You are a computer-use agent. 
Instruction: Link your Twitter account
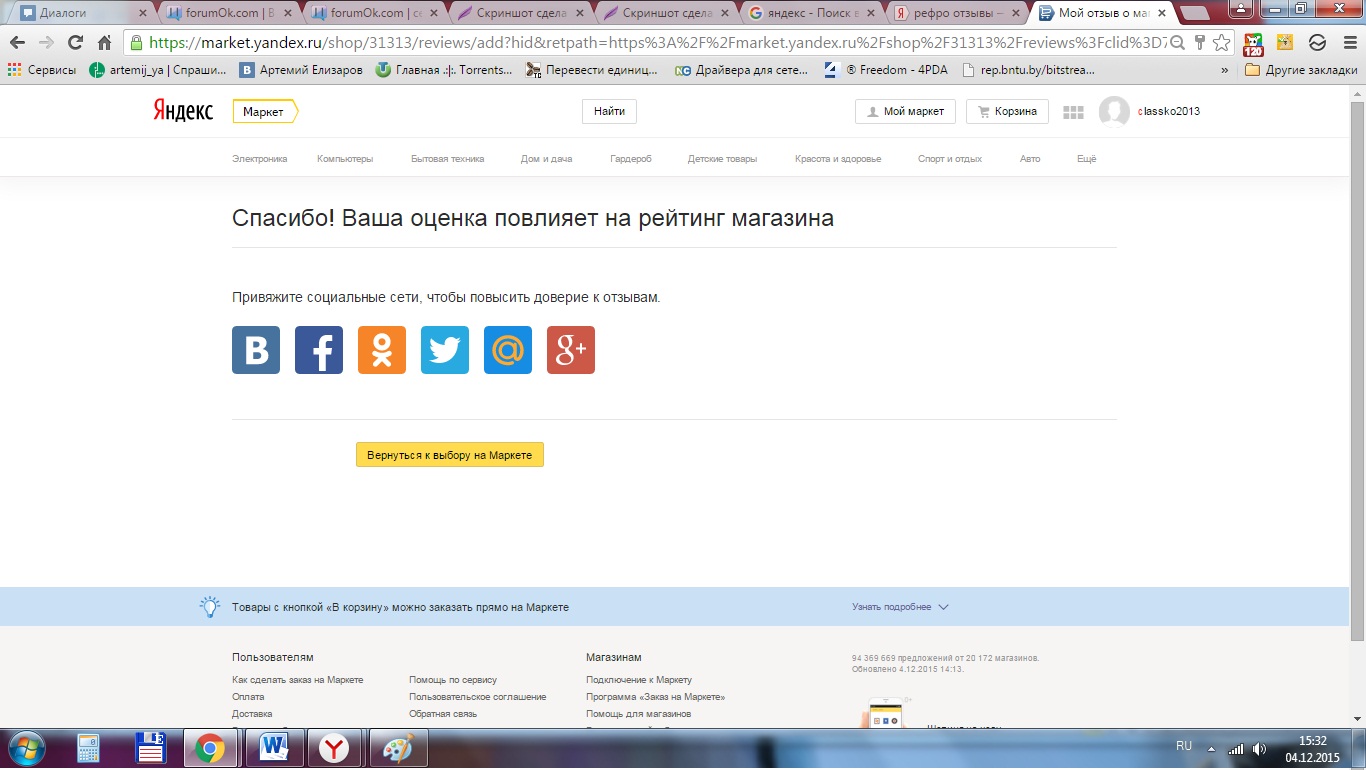445,350
